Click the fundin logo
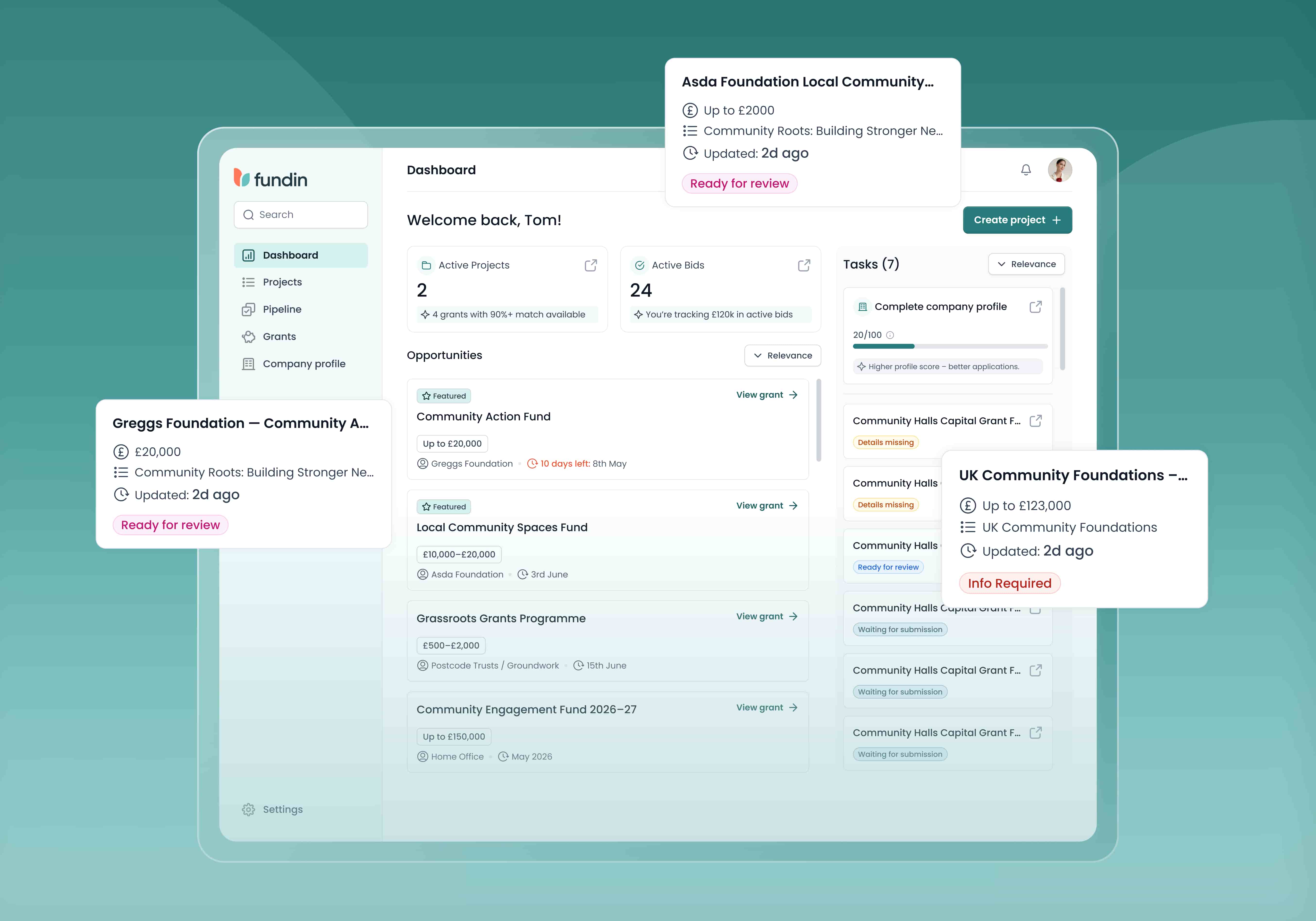Viewport: 1316px width, 921px height. click(x=270, y=178)
